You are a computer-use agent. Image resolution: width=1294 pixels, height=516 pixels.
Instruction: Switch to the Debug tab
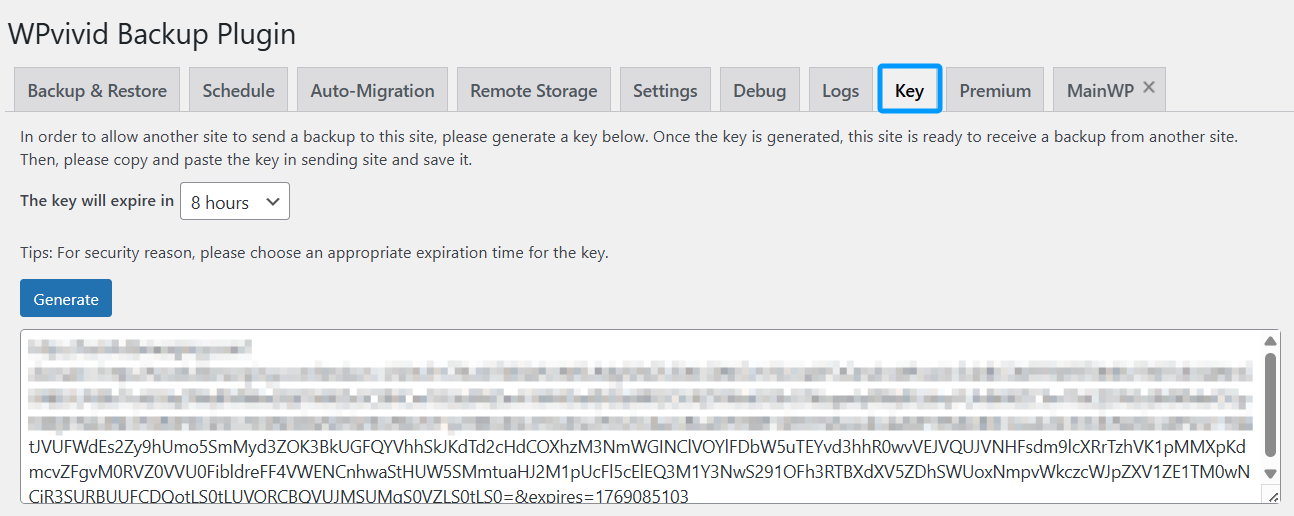759,91
